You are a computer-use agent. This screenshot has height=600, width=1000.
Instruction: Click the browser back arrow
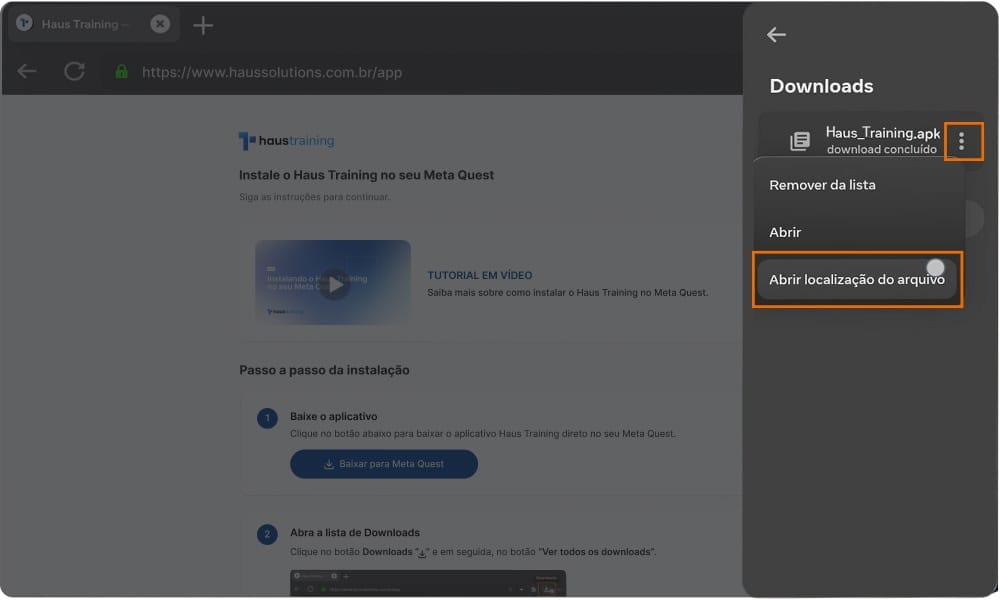pos(27,71)
